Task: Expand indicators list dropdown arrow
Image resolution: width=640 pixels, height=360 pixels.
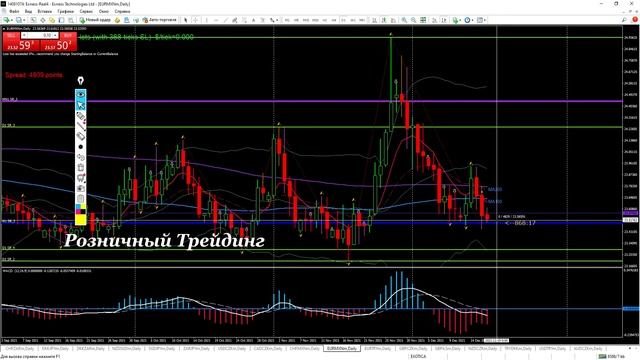Action: pos(460,20)
